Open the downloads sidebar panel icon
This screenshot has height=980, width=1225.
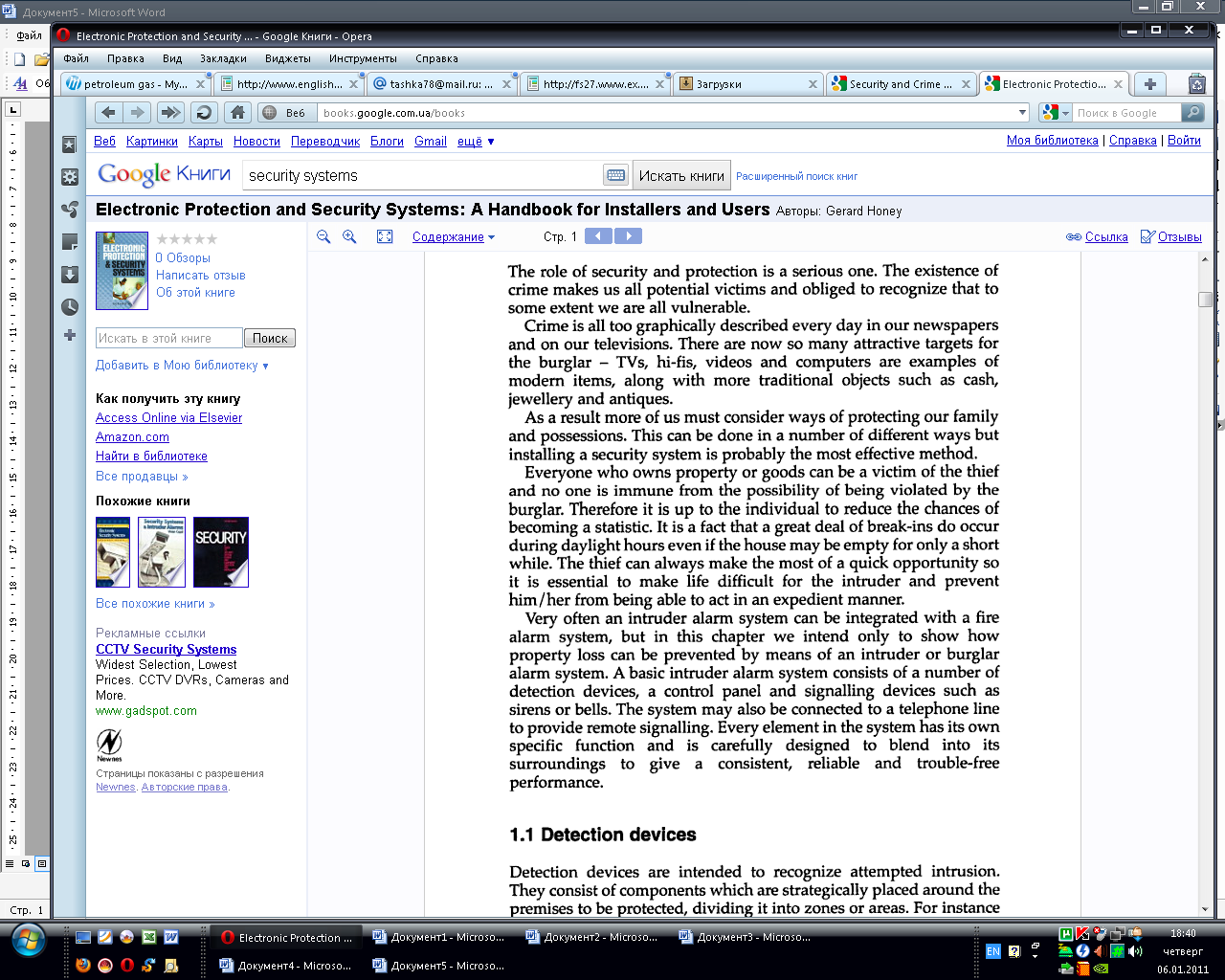click(x=70, y=275)
